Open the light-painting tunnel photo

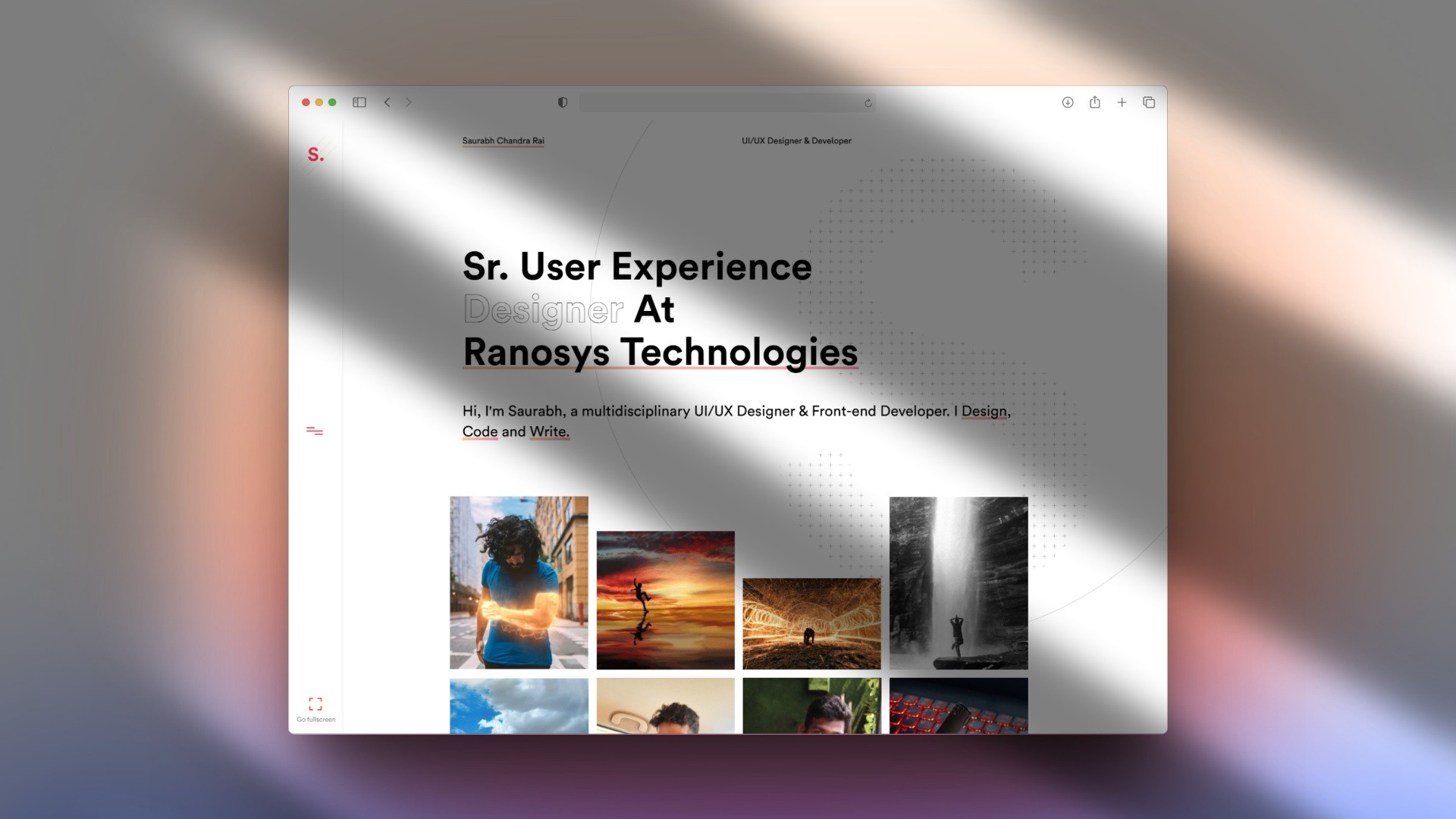click(x=812, y=623)
